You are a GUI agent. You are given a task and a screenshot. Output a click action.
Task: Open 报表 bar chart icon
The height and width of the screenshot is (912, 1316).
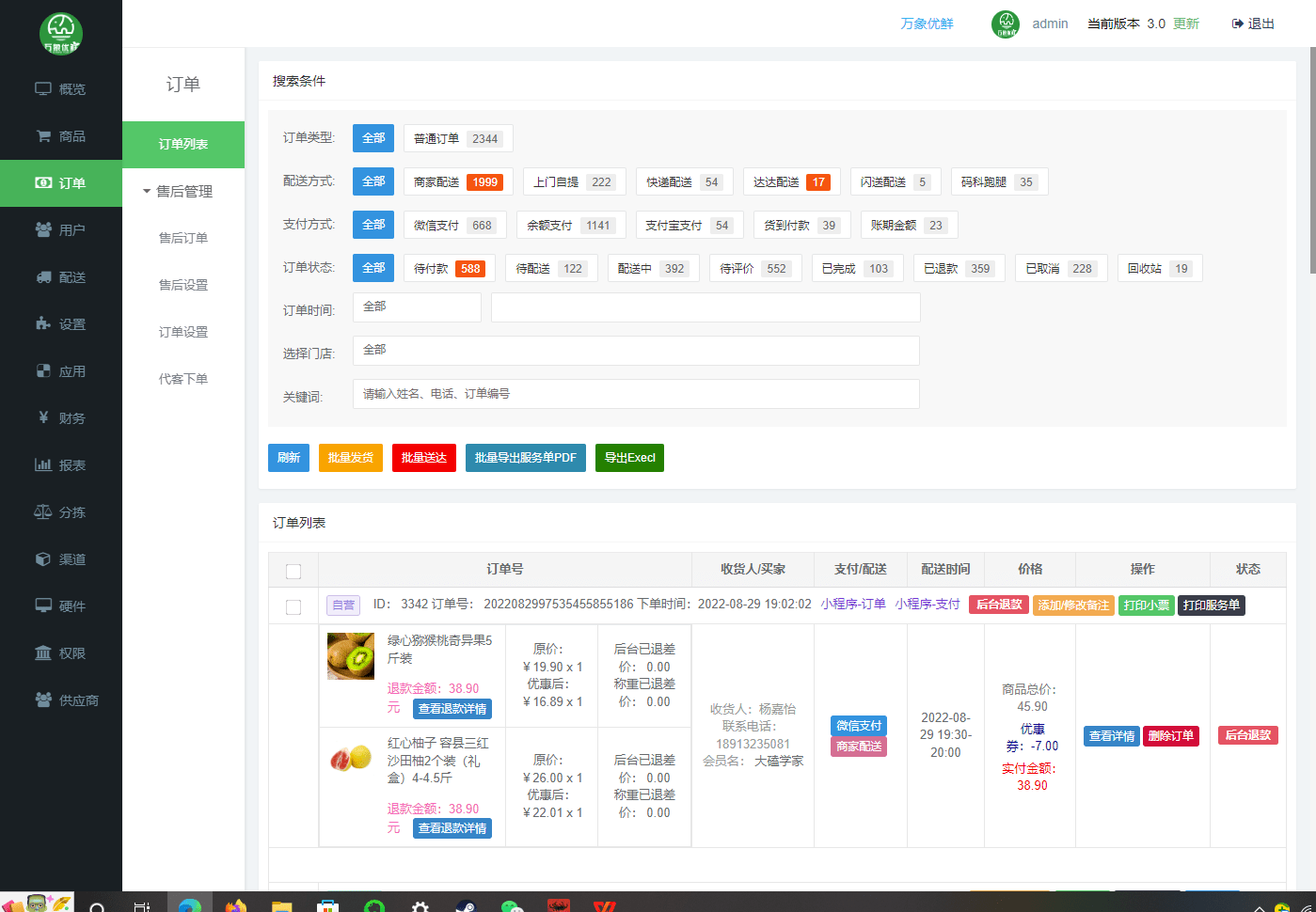[43, 464]
